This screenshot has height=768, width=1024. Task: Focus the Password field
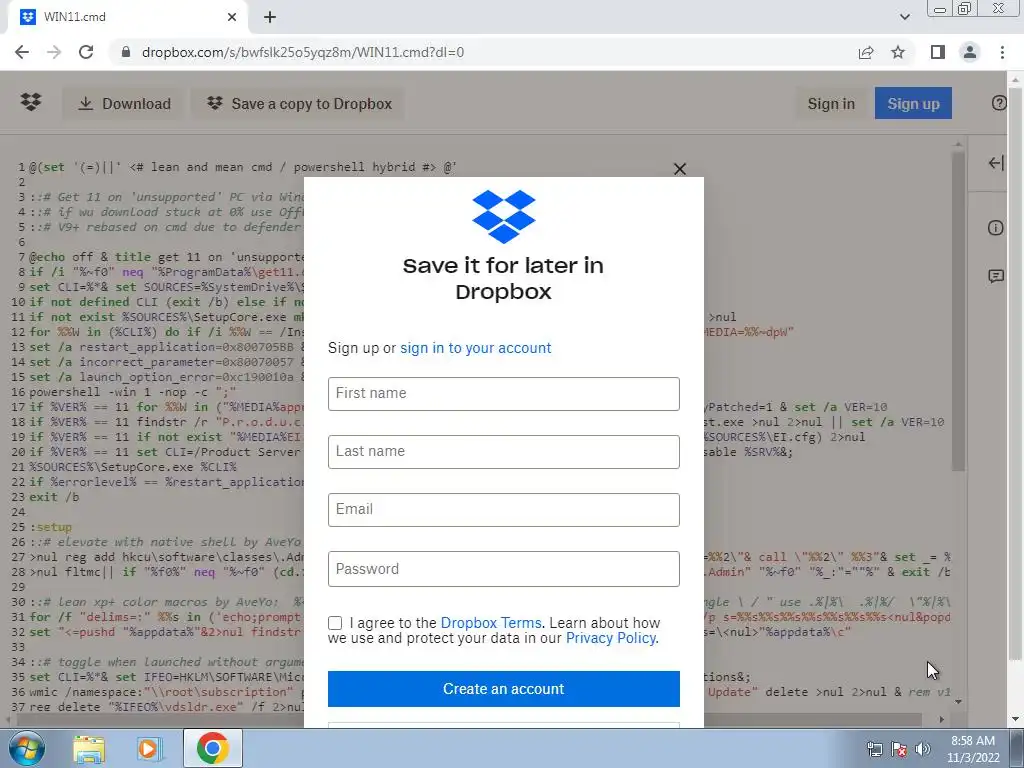pyautogui.click(x=504, y=569)
